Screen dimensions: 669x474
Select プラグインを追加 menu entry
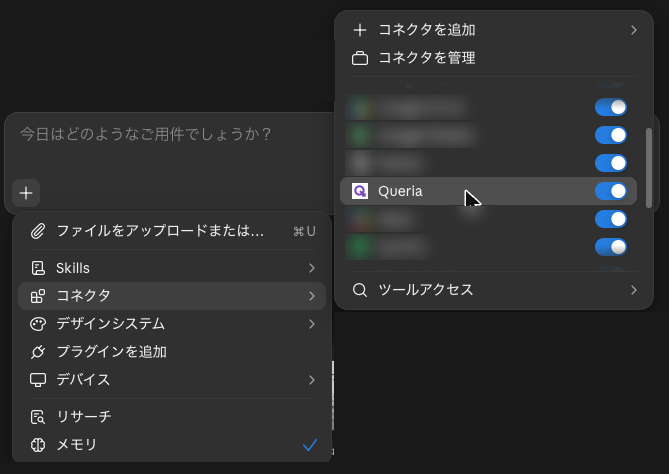172,352
